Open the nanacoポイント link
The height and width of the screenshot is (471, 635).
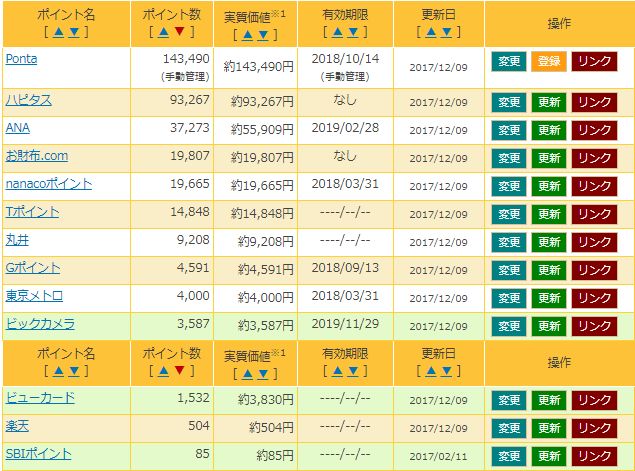tap(49, 184)
